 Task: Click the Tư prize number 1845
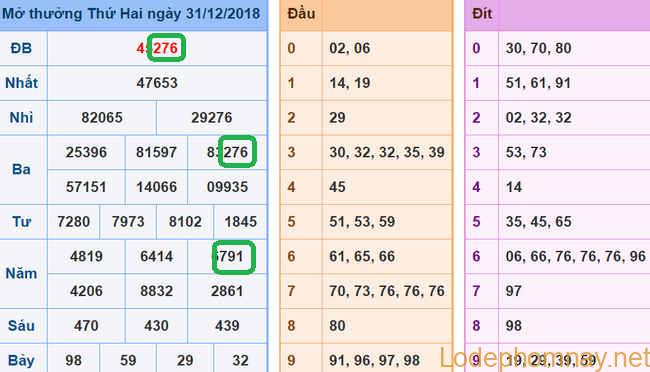coord(241,221)
